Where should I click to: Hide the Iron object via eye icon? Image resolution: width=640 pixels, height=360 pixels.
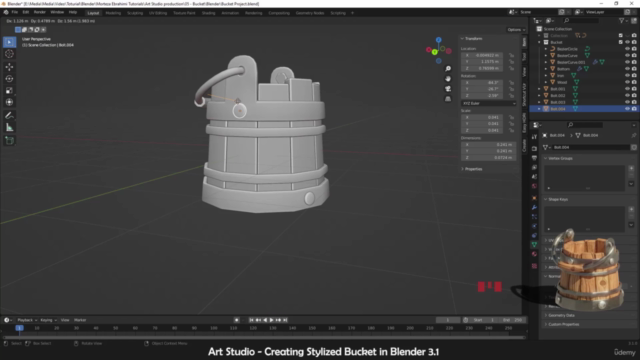(627, 76)
